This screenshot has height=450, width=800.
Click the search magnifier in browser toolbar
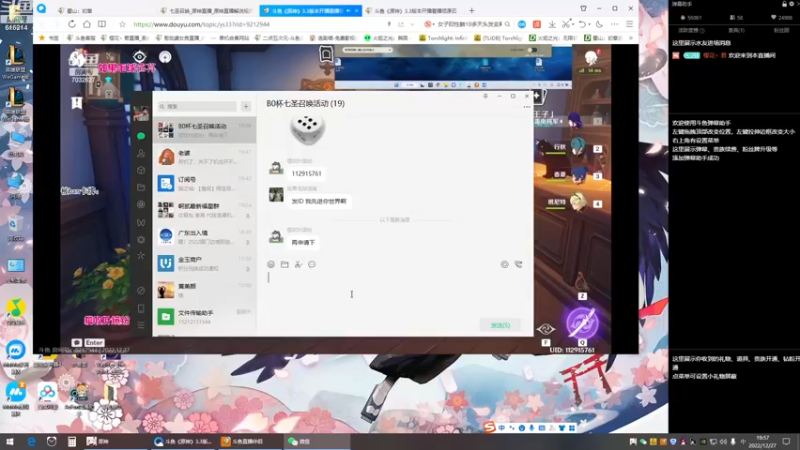(507, 24)
